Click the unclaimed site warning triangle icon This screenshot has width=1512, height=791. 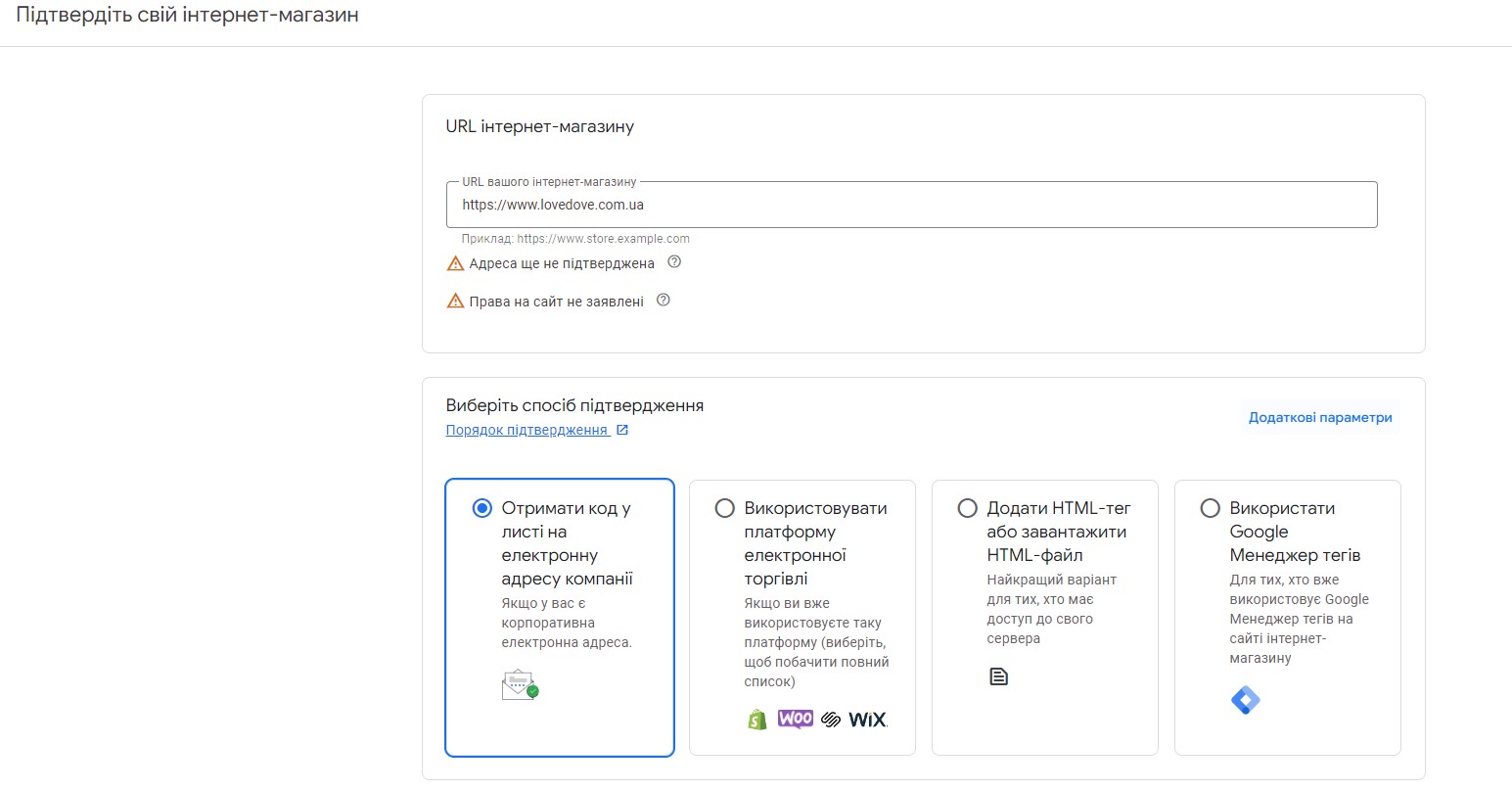coord(455,302)
